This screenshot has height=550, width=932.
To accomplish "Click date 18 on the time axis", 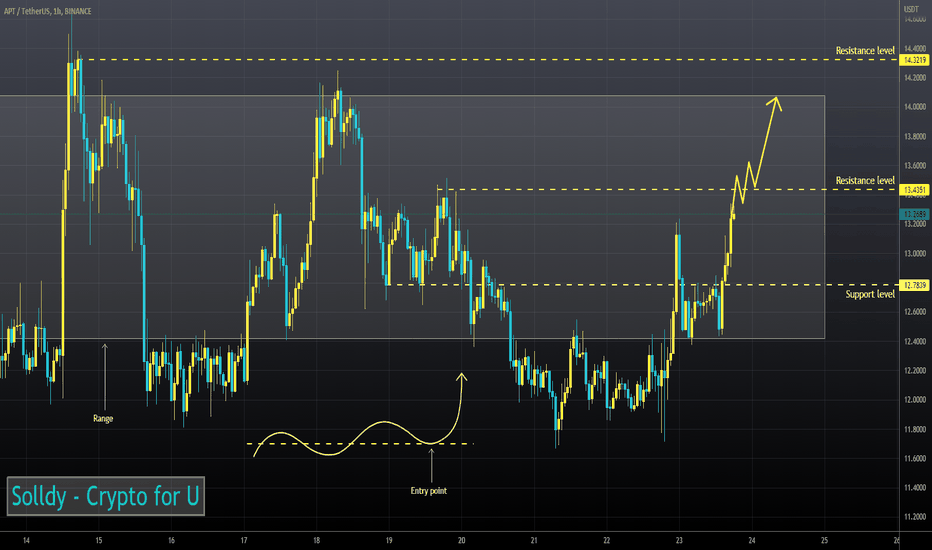I will click(x=316, y=540).
